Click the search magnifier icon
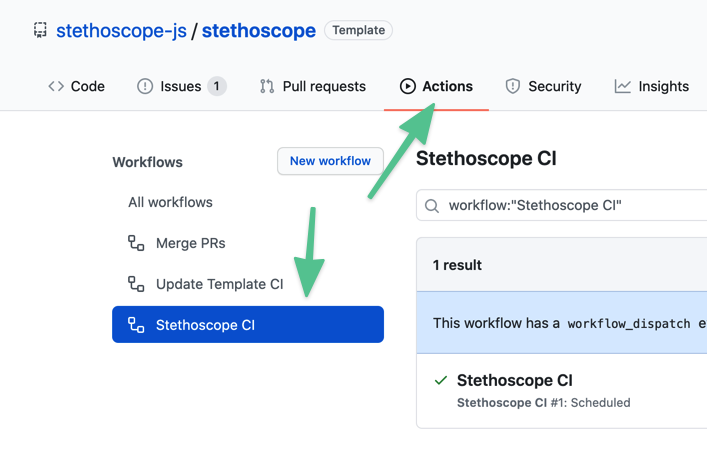The height and width of the screenshot is (466, 707). point(433,206)
